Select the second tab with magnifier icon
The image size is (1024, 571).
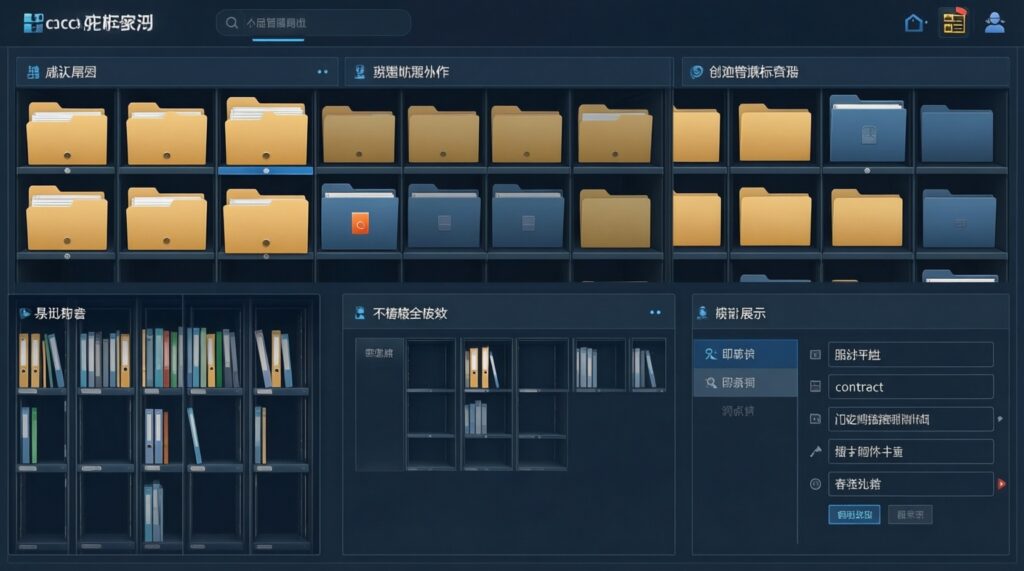coord(744,383)
